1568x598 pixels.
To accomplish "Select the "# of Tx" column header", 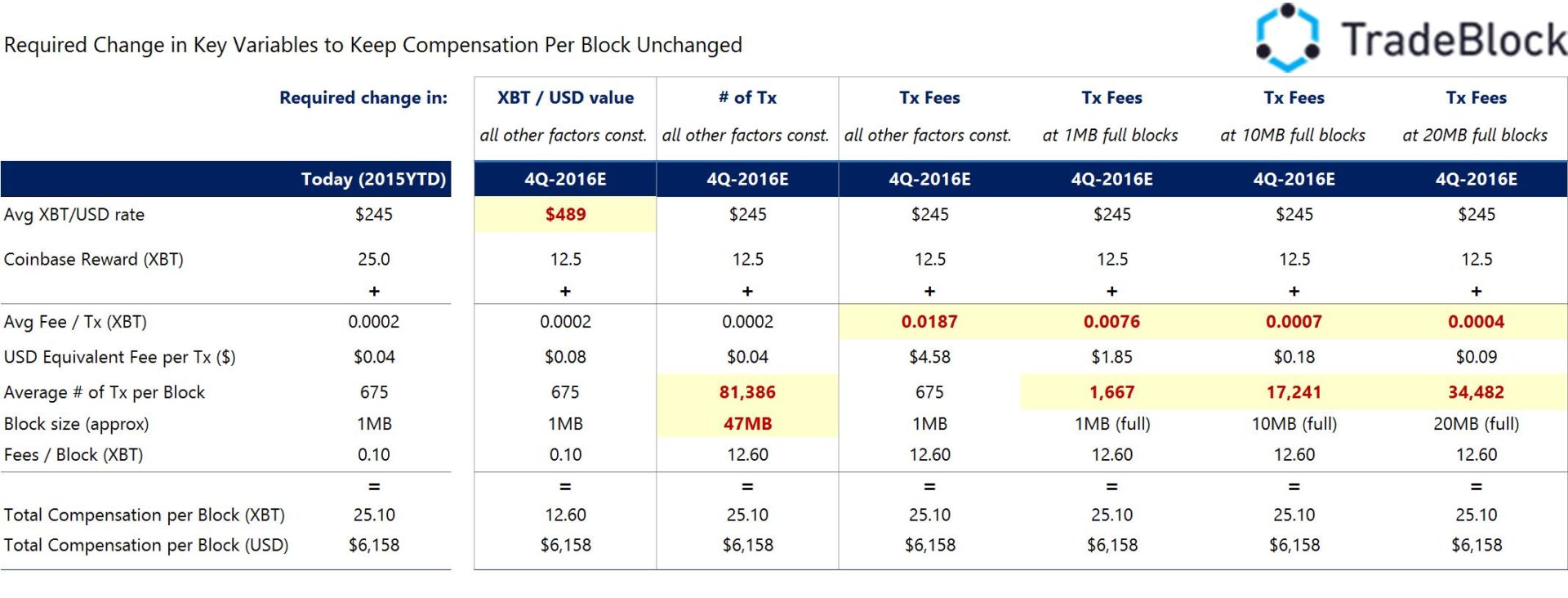I will click(747, 98).
